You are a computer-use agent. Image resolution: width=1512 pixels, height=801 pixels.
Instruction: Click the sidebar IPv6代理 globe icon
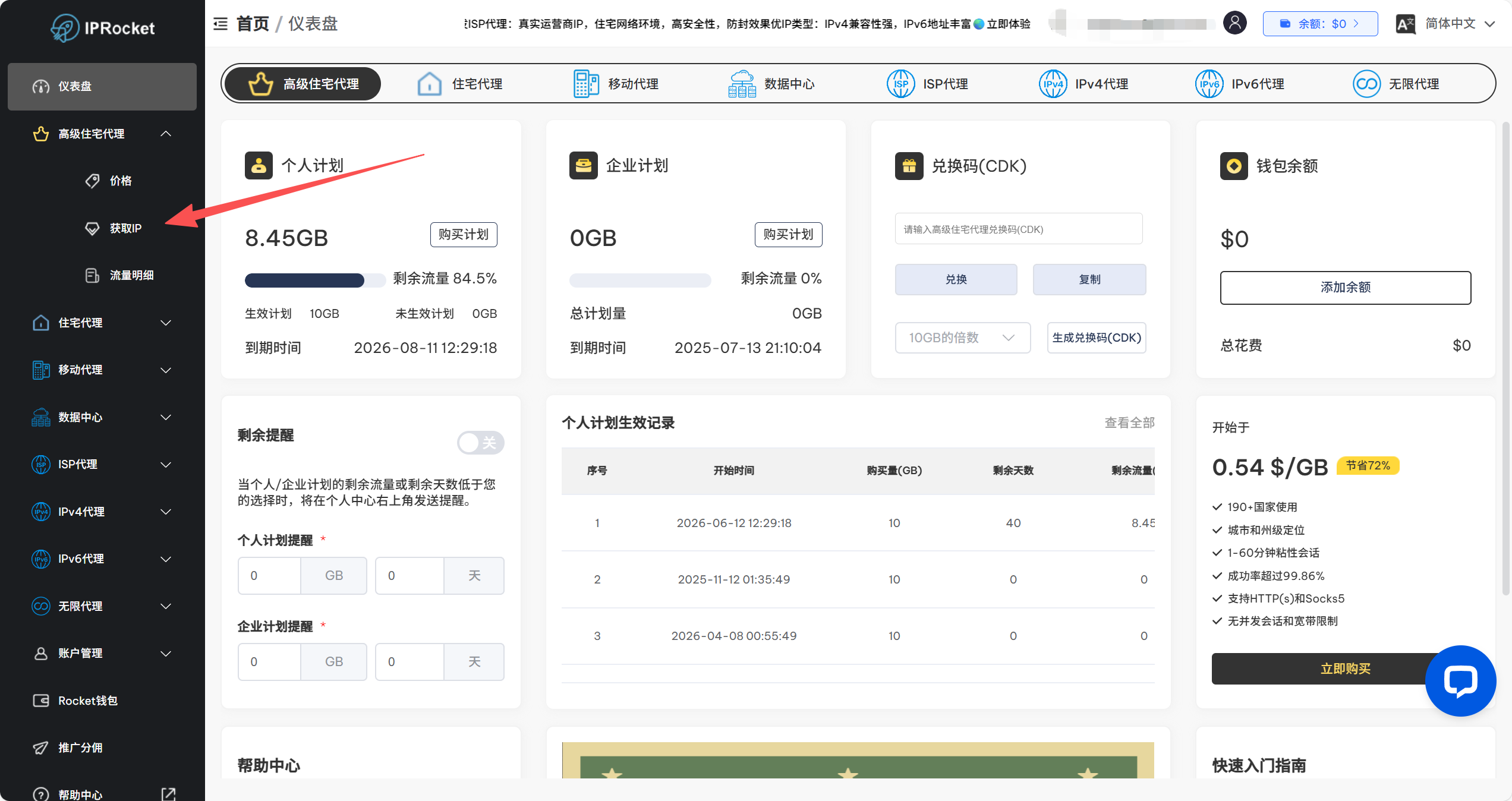click(x=40, y=559)
